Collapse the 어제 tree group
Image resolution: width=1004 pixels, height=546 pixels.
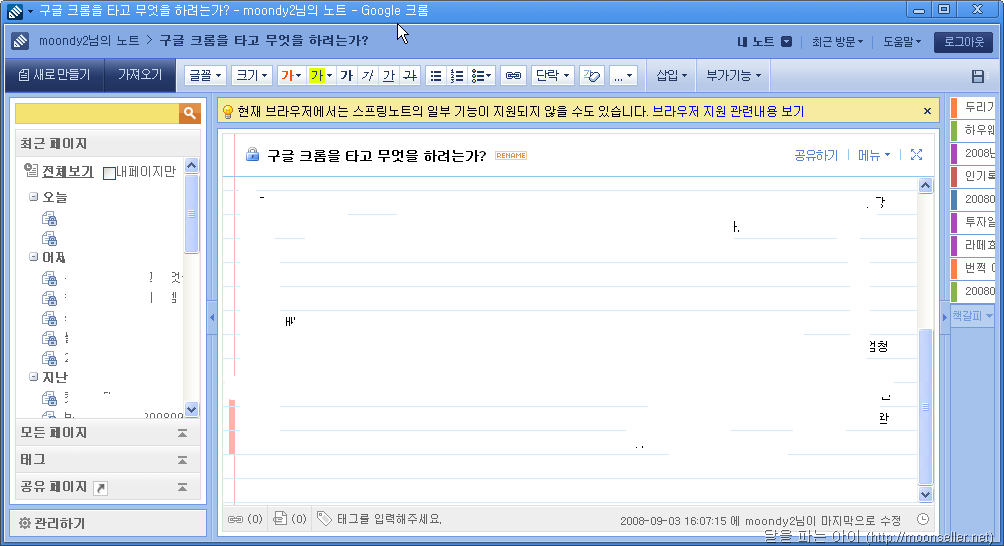pyautogui.click(x=33, y=257)
